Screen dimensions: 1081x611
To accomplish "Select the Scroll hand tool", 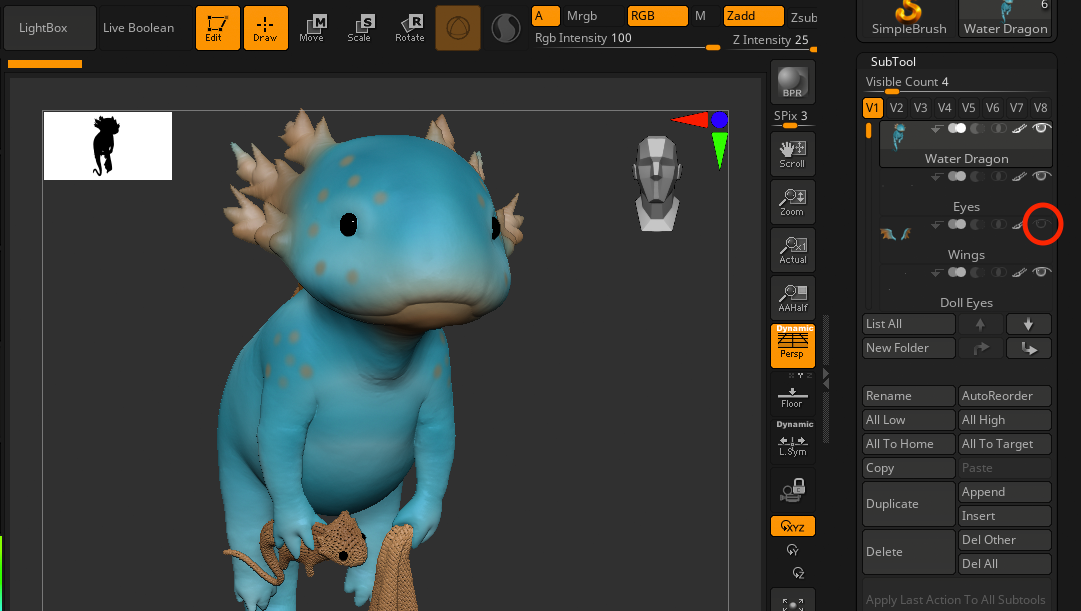I will coord(793,154).
